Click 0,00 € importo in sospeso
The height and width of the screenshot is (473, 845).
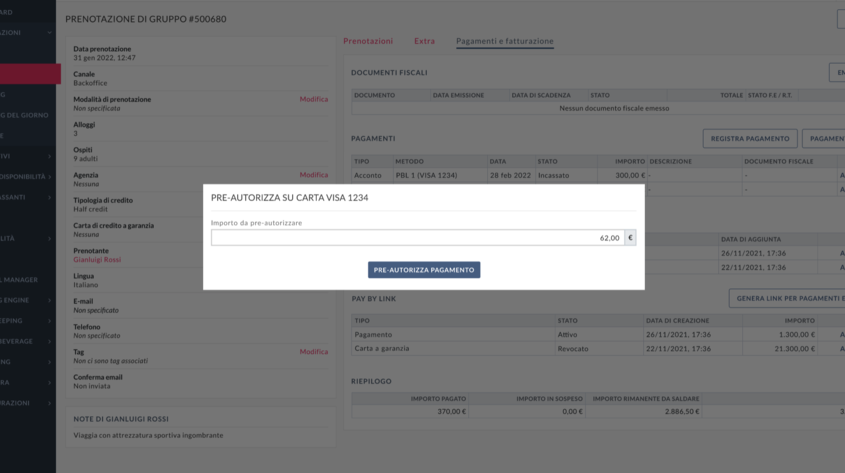(572, 412)
